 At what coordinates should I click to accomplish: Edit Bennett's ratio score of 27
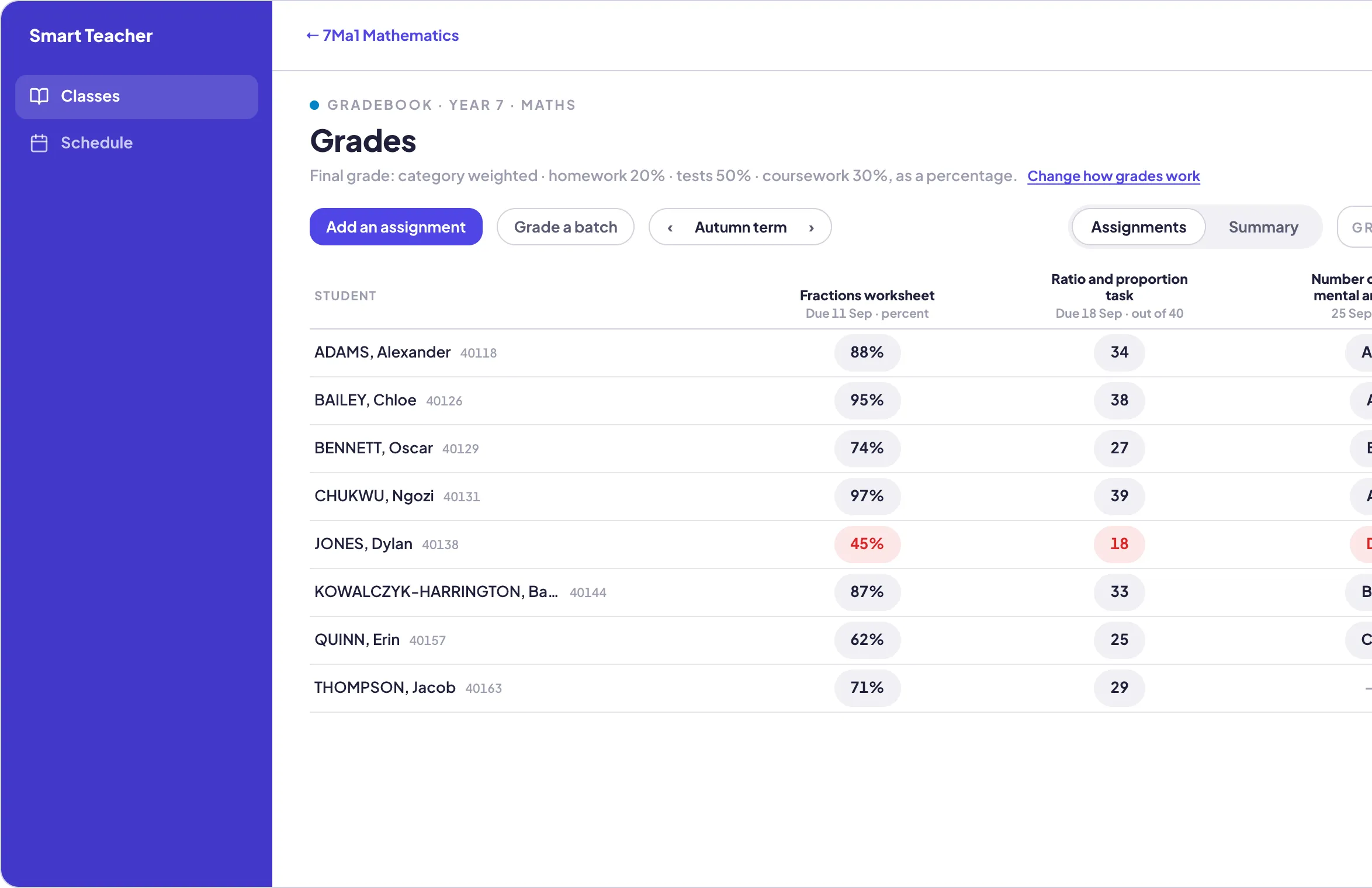click(1120, 448)
